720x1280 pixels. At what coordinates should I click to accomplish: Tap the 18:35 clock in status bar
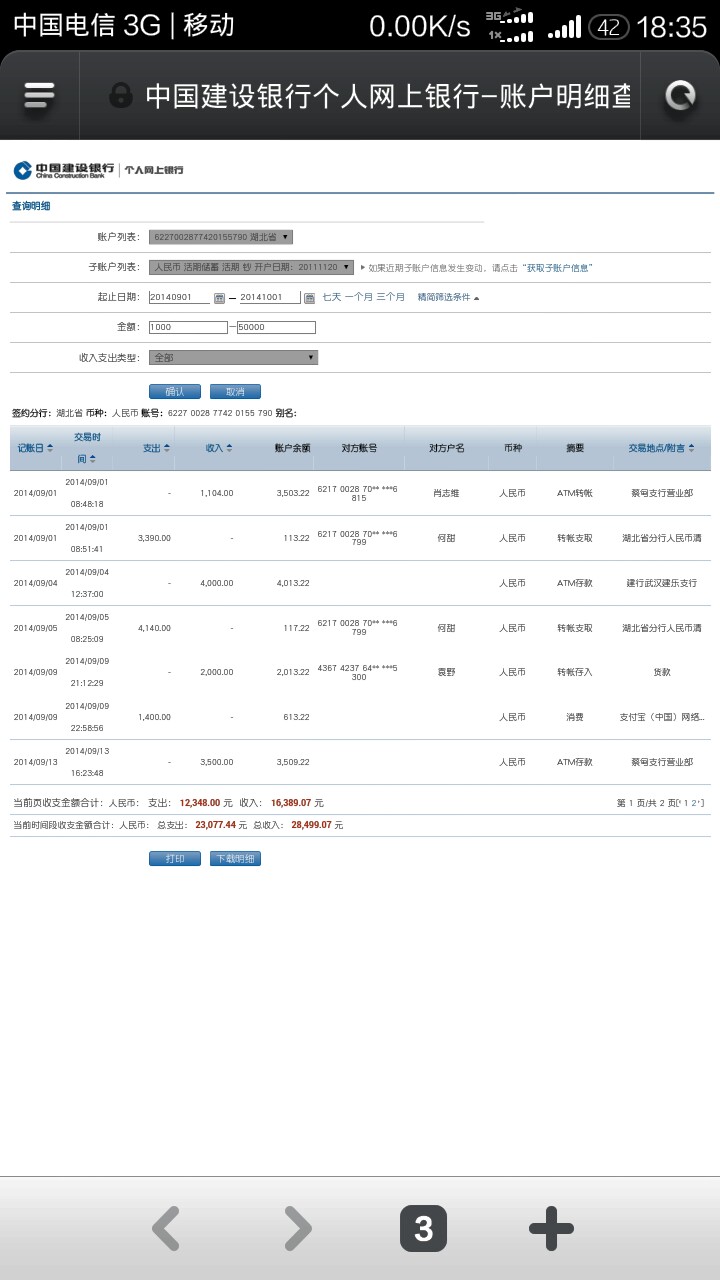pos(672,27)
